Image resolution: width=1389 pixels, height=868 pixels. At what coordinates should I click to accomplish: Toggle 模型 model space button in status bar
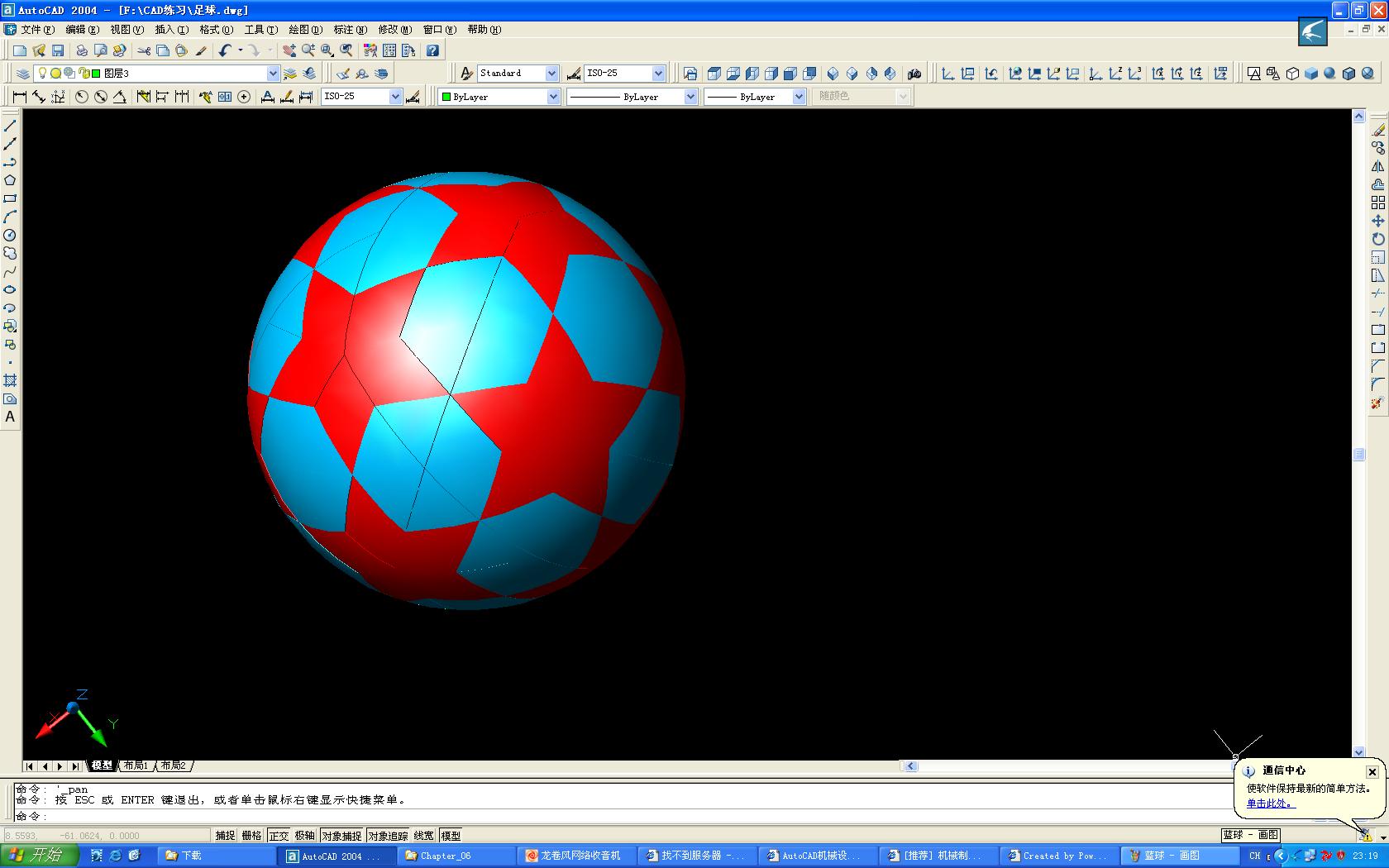451,835
